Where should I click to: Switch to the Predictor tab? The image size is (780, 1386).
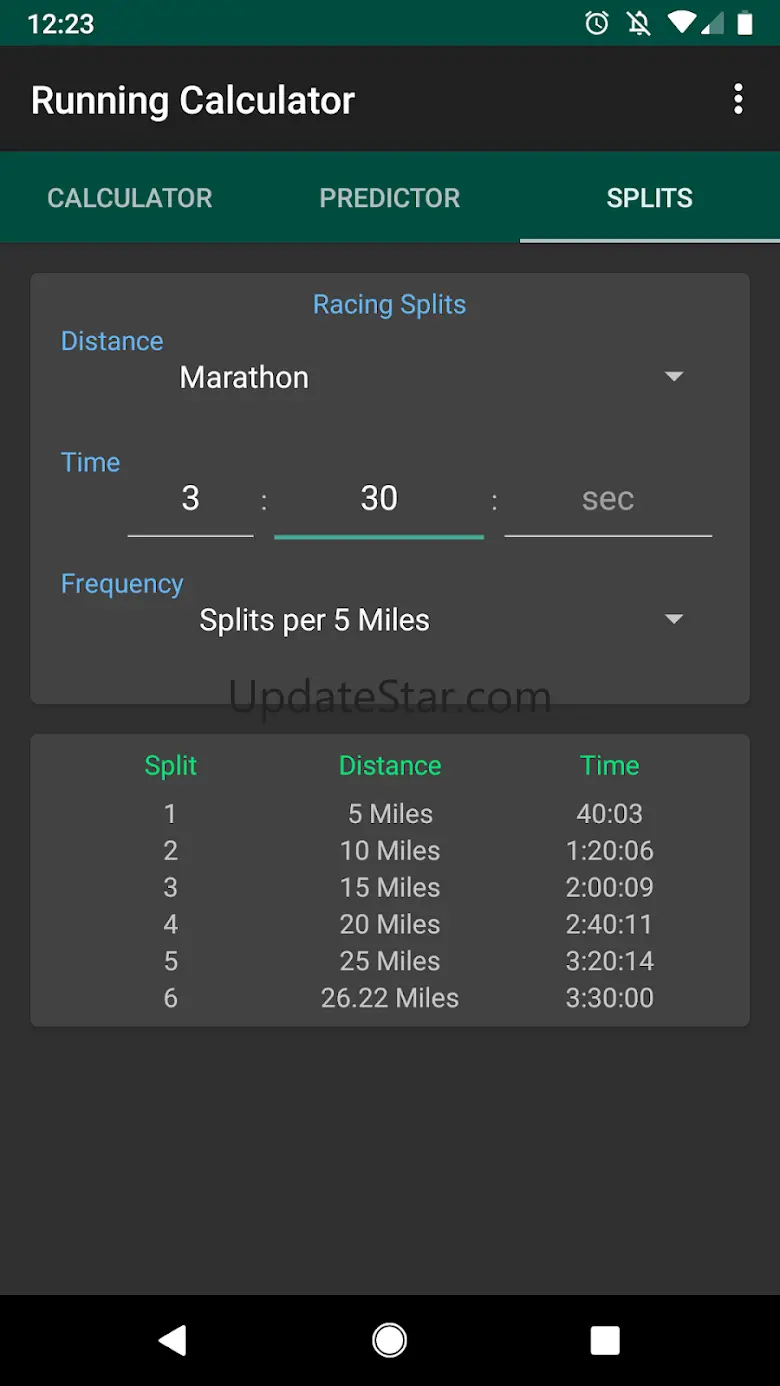tap(390, 198)
